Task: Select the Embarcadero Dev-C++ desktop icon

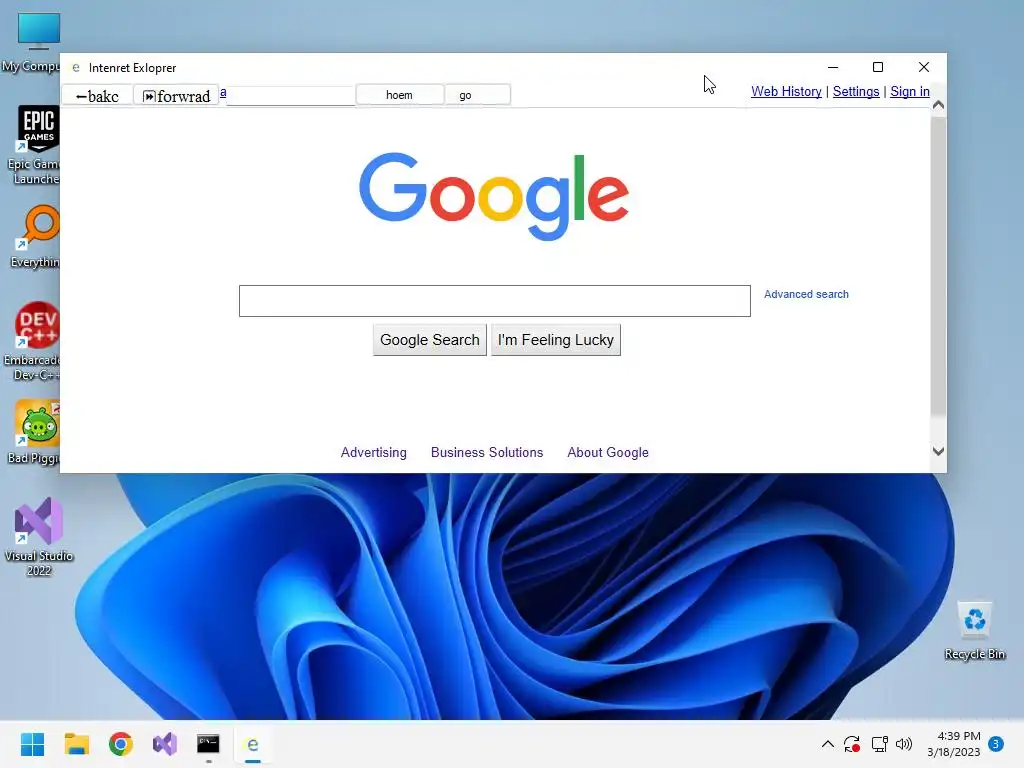Action: pos(31,341)
